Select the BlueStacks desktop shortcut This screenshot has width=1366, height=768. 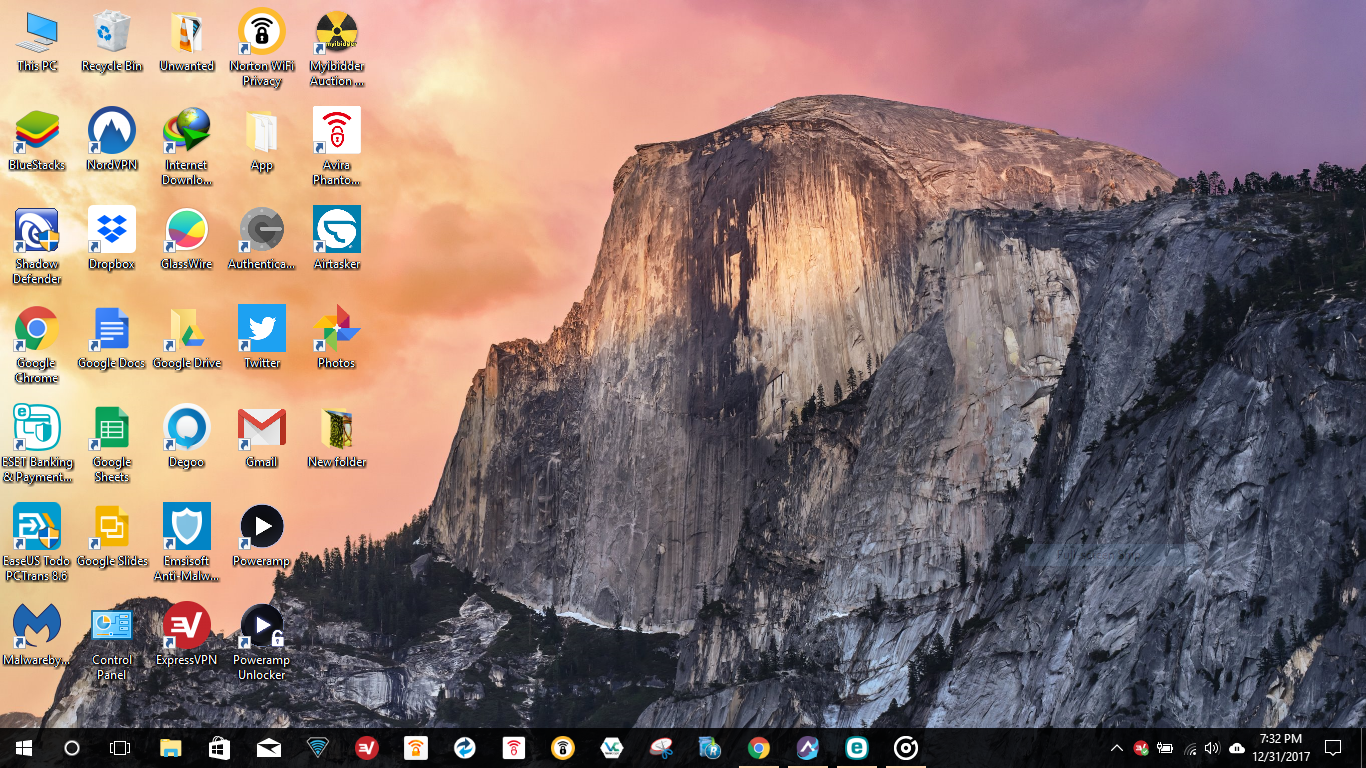pos(37,140)
